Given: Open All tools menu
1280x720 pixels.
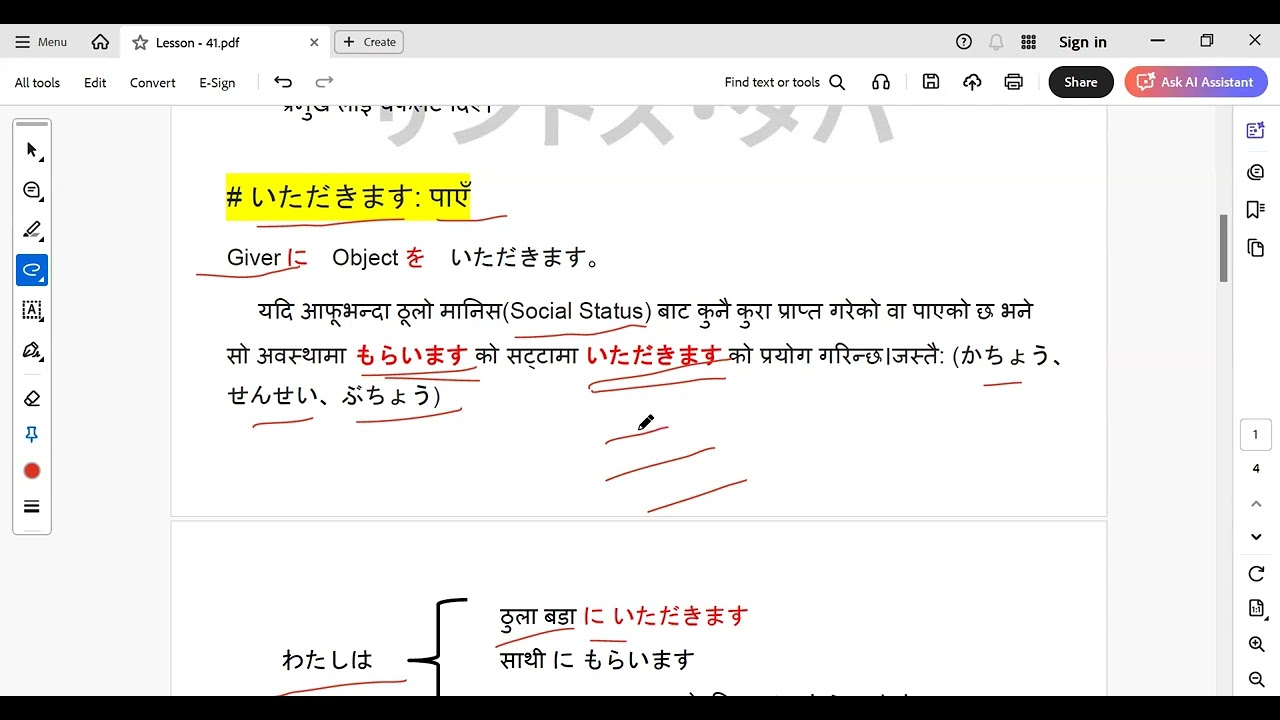Looking at the screenshot, I should pos(37,83).
